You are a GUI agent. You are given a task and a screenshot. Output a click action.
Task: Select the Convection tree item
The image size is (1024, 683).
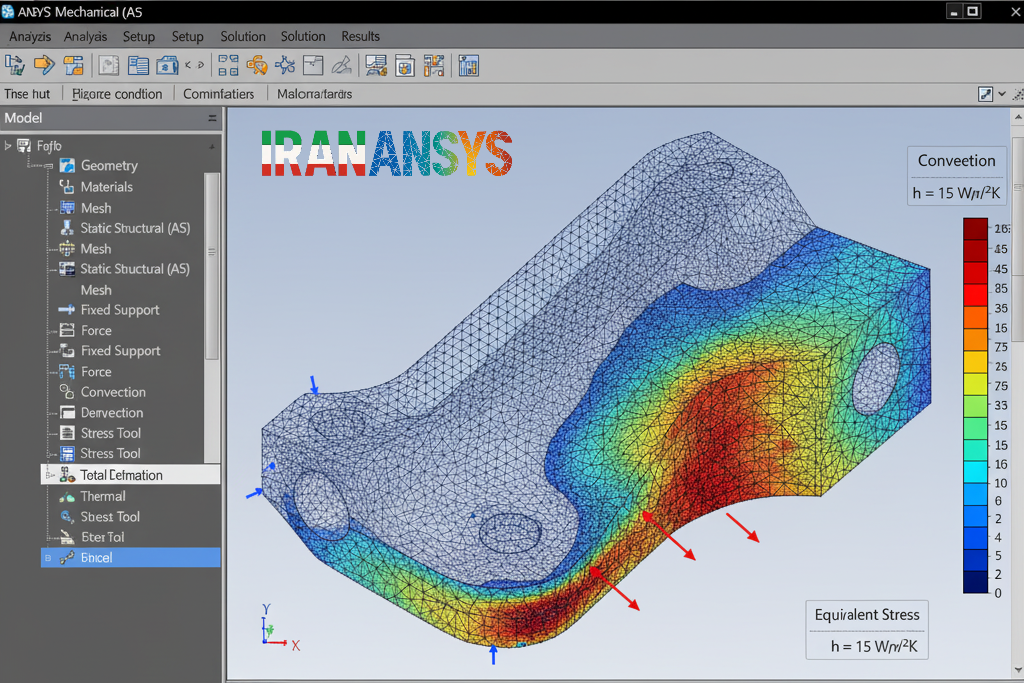coord(113,392)
